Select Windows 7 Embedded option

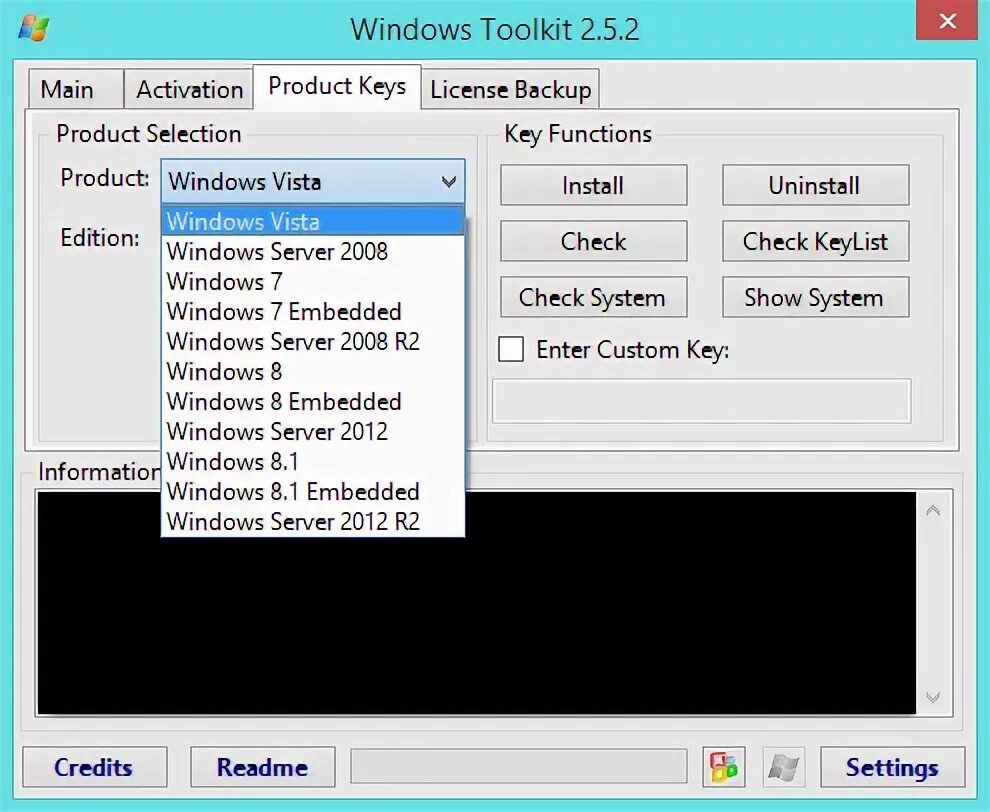click(x=313, y=311)
